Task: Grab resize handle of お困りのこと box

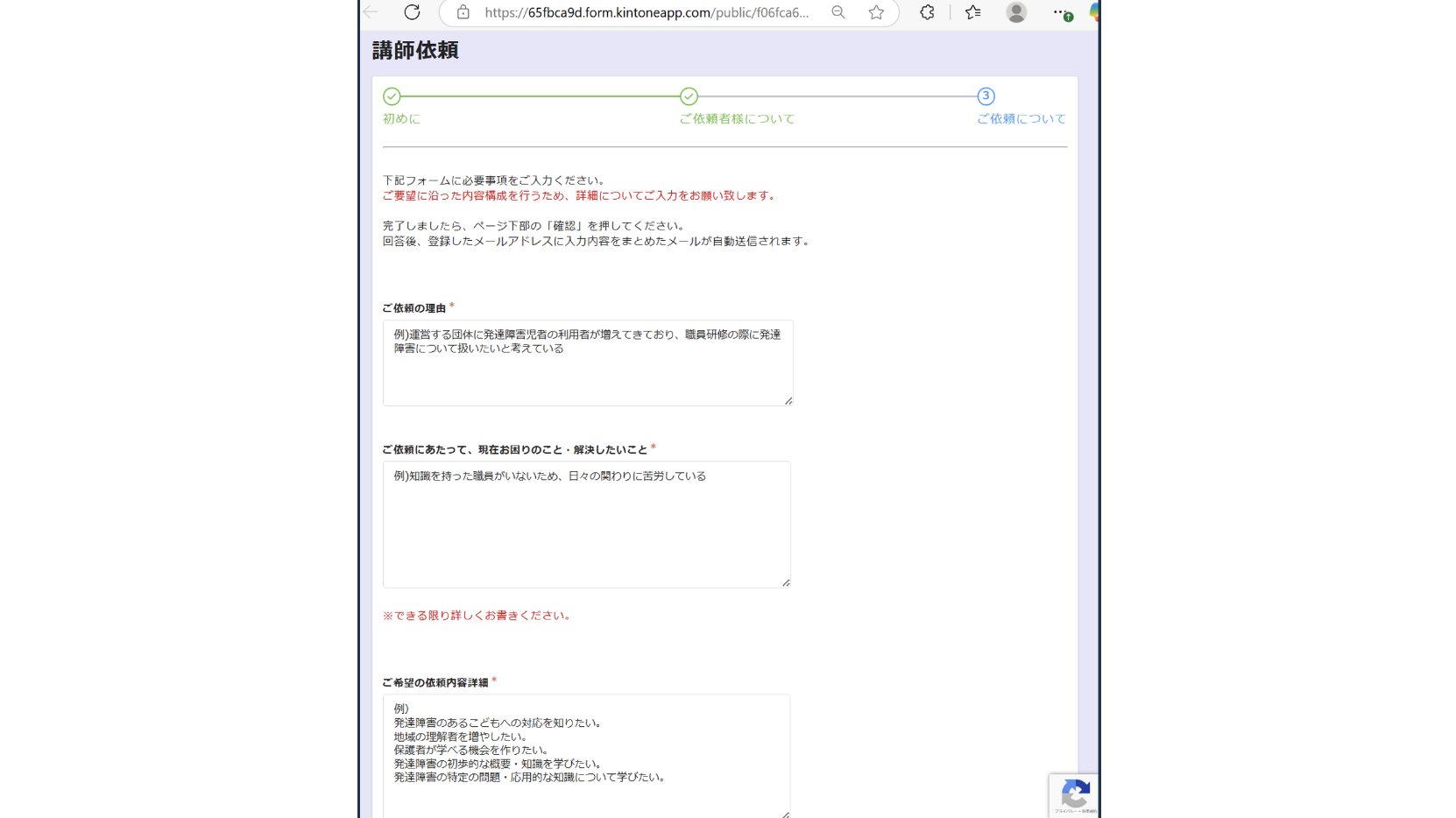Action: click(786, 582)
